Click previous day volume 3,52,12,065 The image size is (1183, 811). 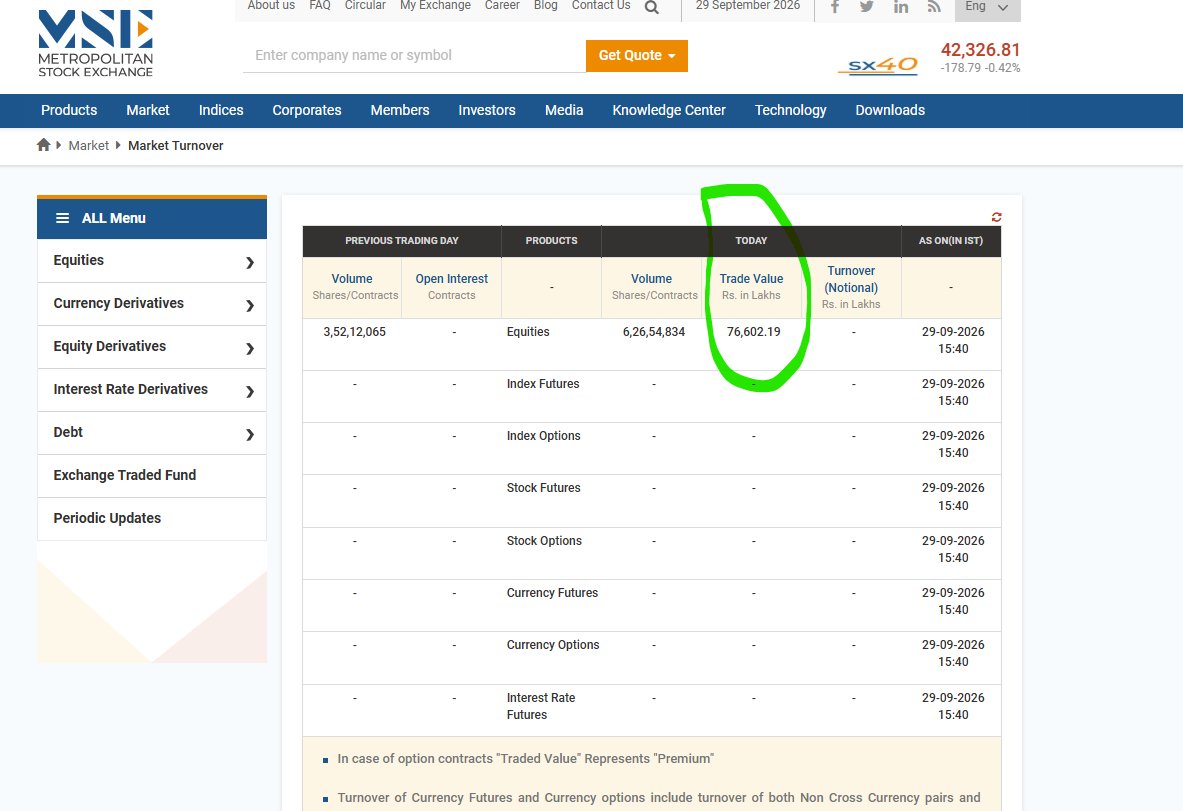pos(355,332)
